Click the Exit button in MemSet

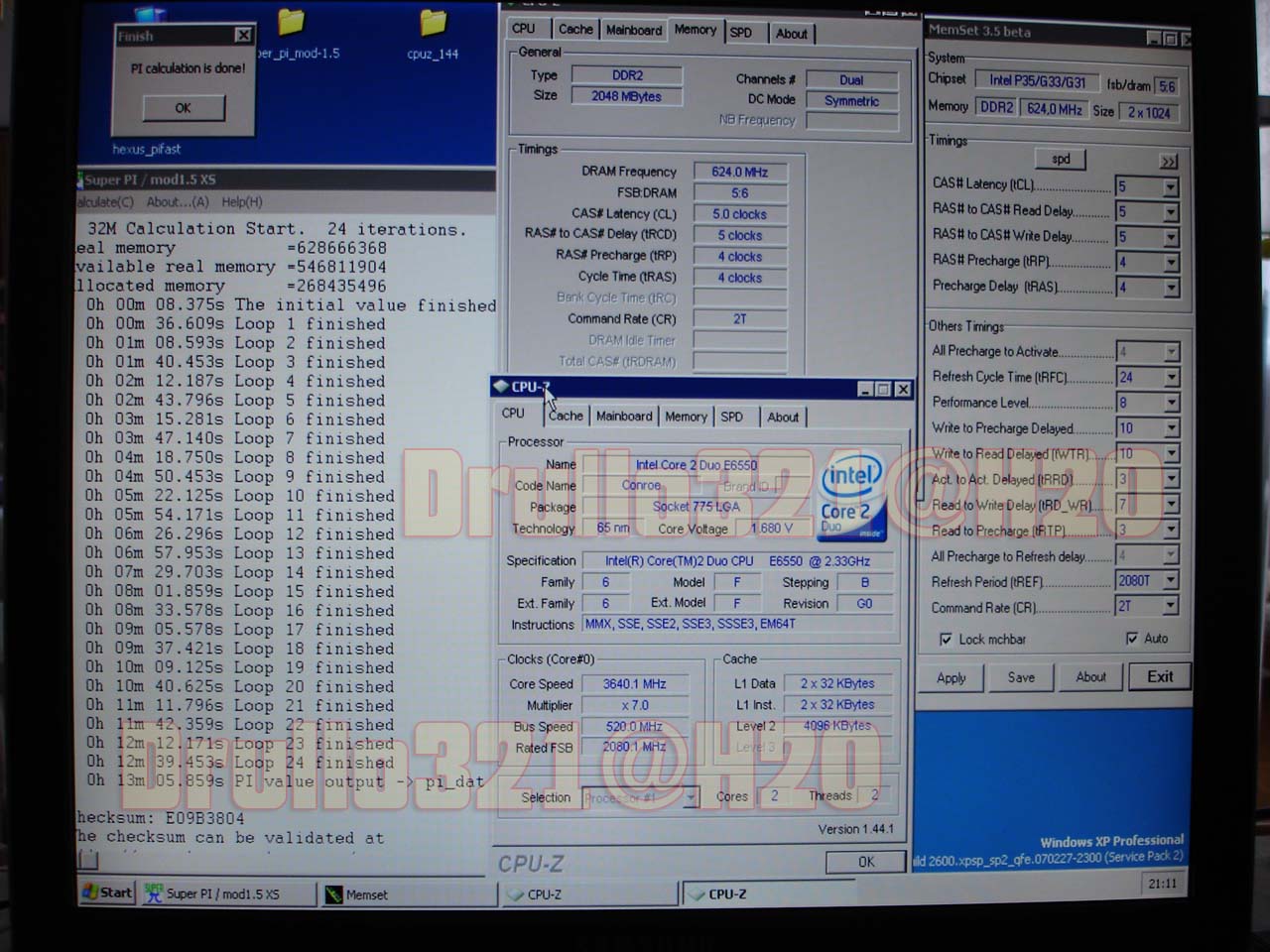click(x=1160, y=676)
